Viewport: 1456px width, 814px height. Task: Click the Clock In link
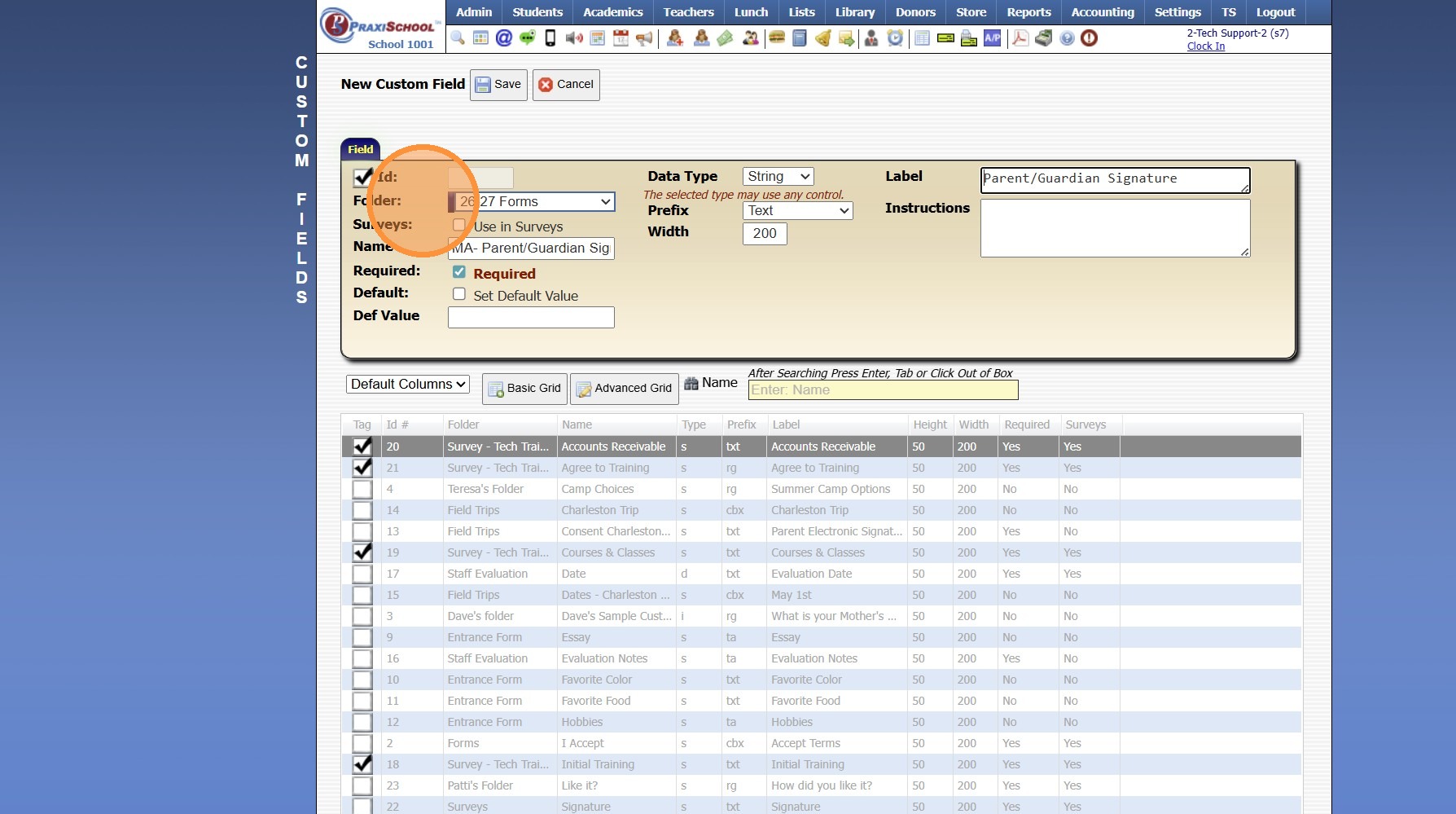tap(1205, 46)
